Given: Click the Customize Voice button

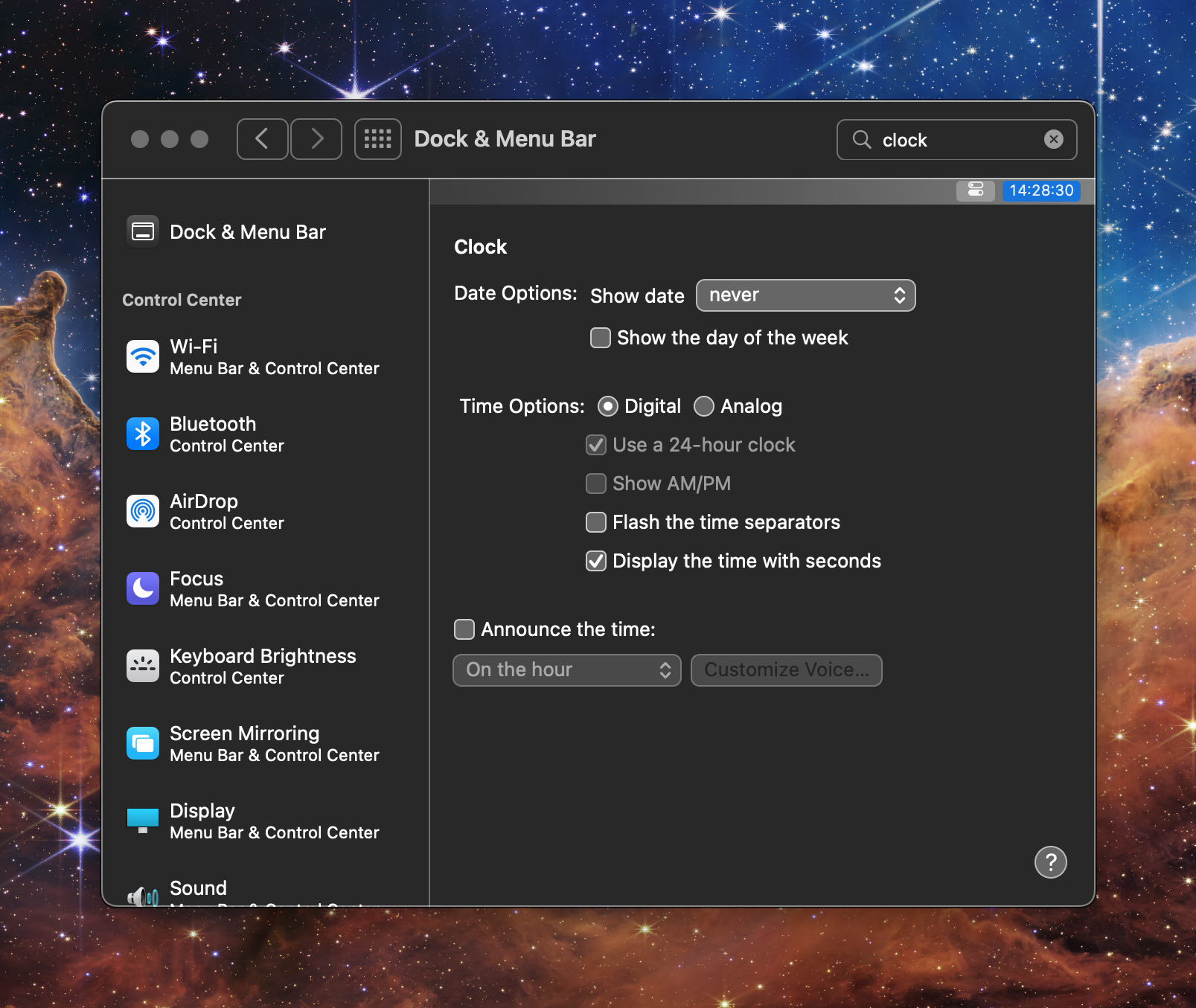Looking at the screenshot, I should (786, 670).
